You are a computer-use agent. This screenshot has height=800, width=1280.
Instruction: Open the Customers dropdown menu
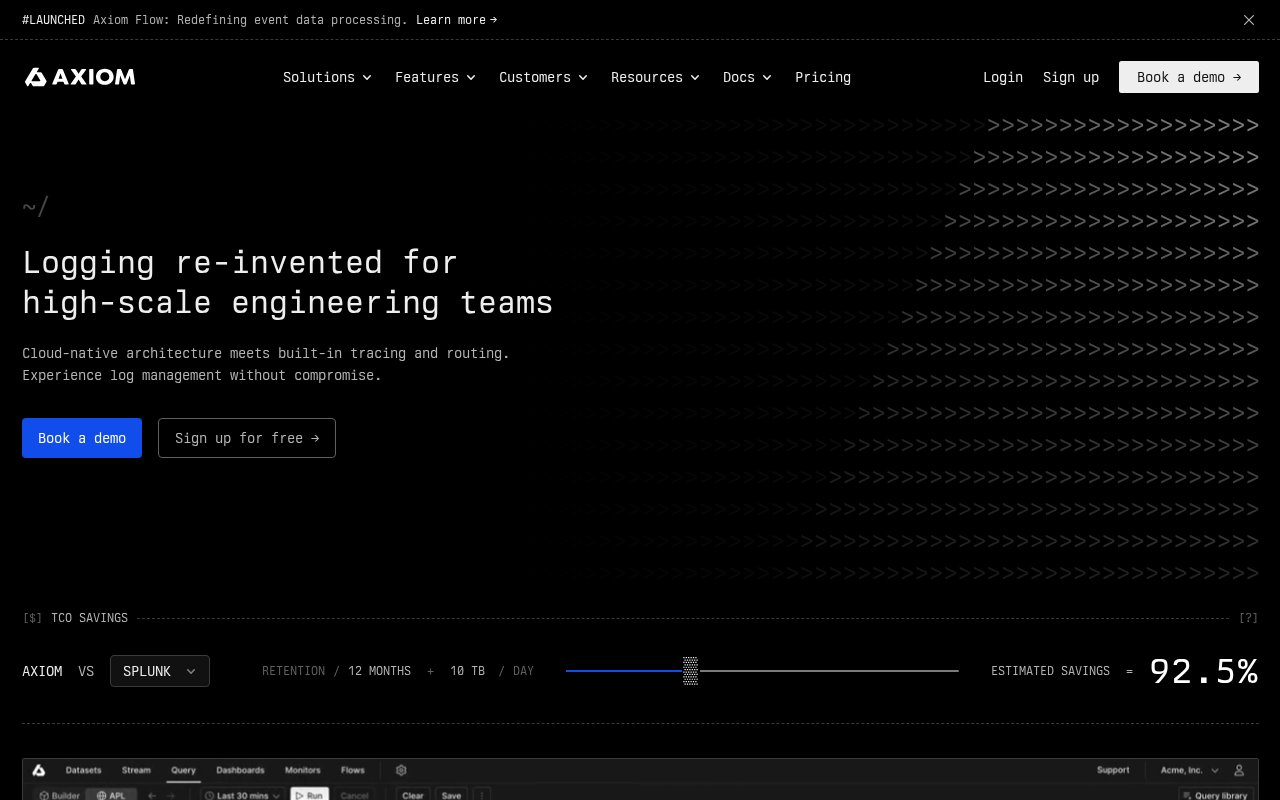[543, 77]
